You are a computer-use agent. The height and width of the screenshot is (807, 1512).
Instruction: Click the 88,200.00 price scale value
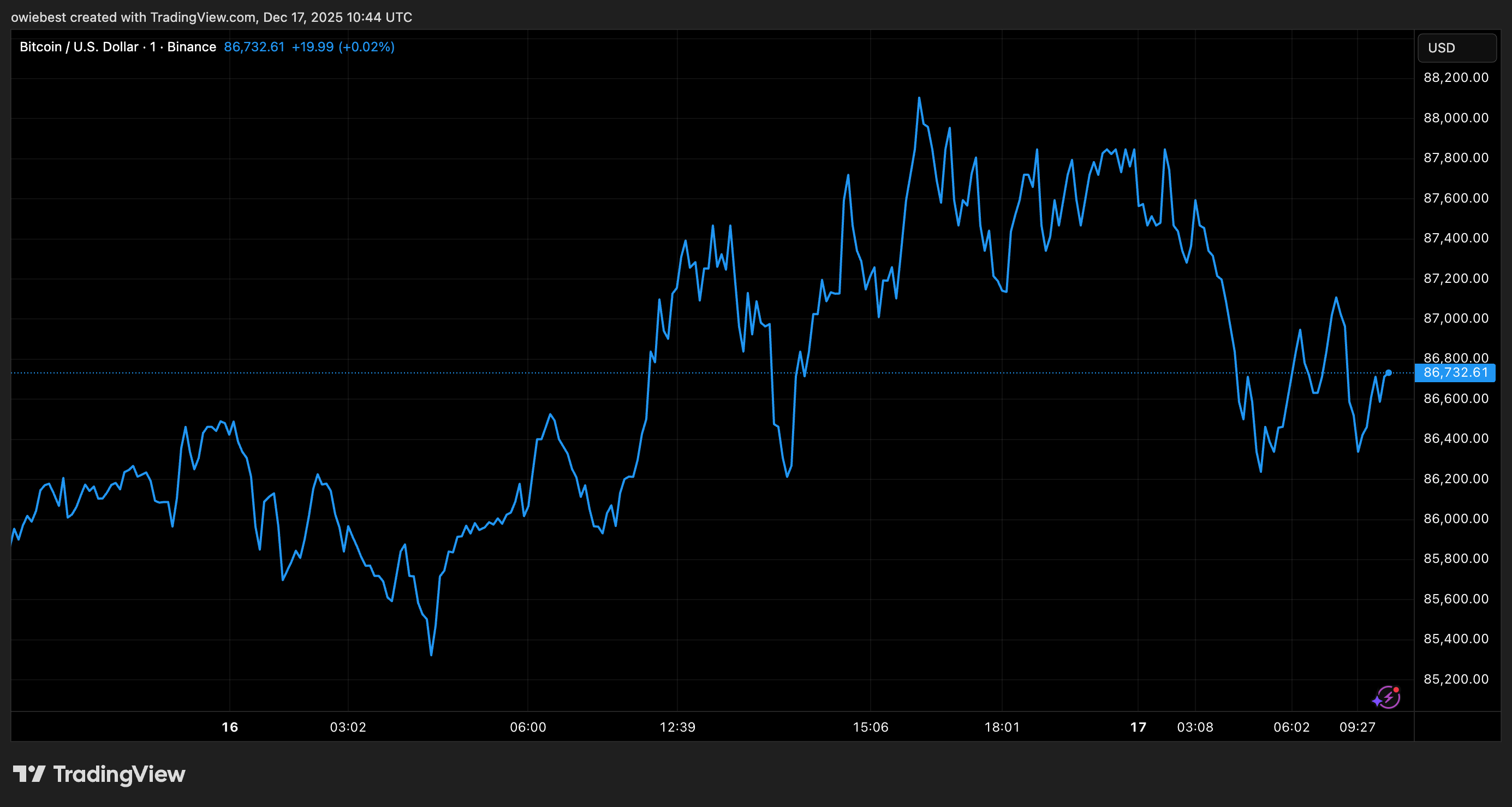tap(1458, 78)
